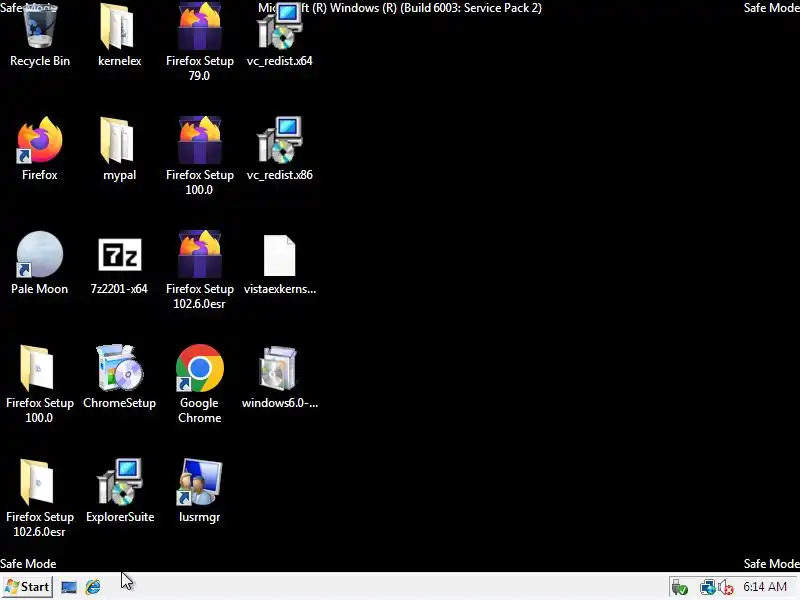Click the 6:14 AM taskbar clock
The height and width of the screenshot is (600, 800).
pyautogui.click(x=765, y=587)
